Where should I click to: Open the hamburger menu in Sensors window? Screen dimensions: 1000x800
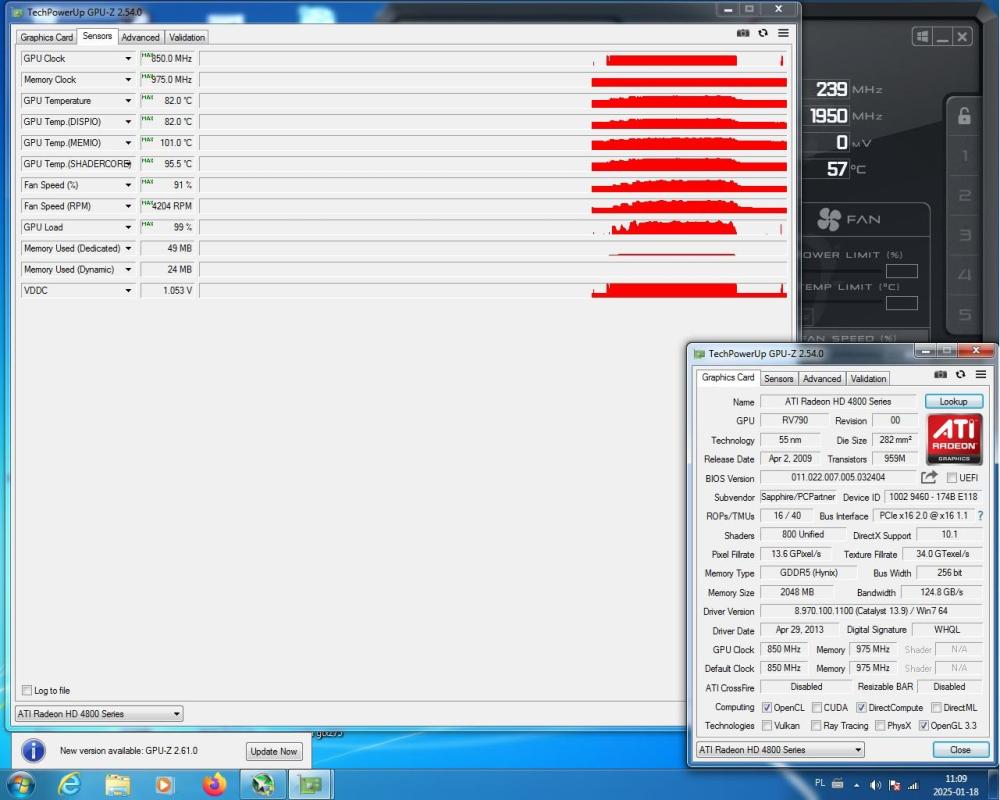[783, 33]
